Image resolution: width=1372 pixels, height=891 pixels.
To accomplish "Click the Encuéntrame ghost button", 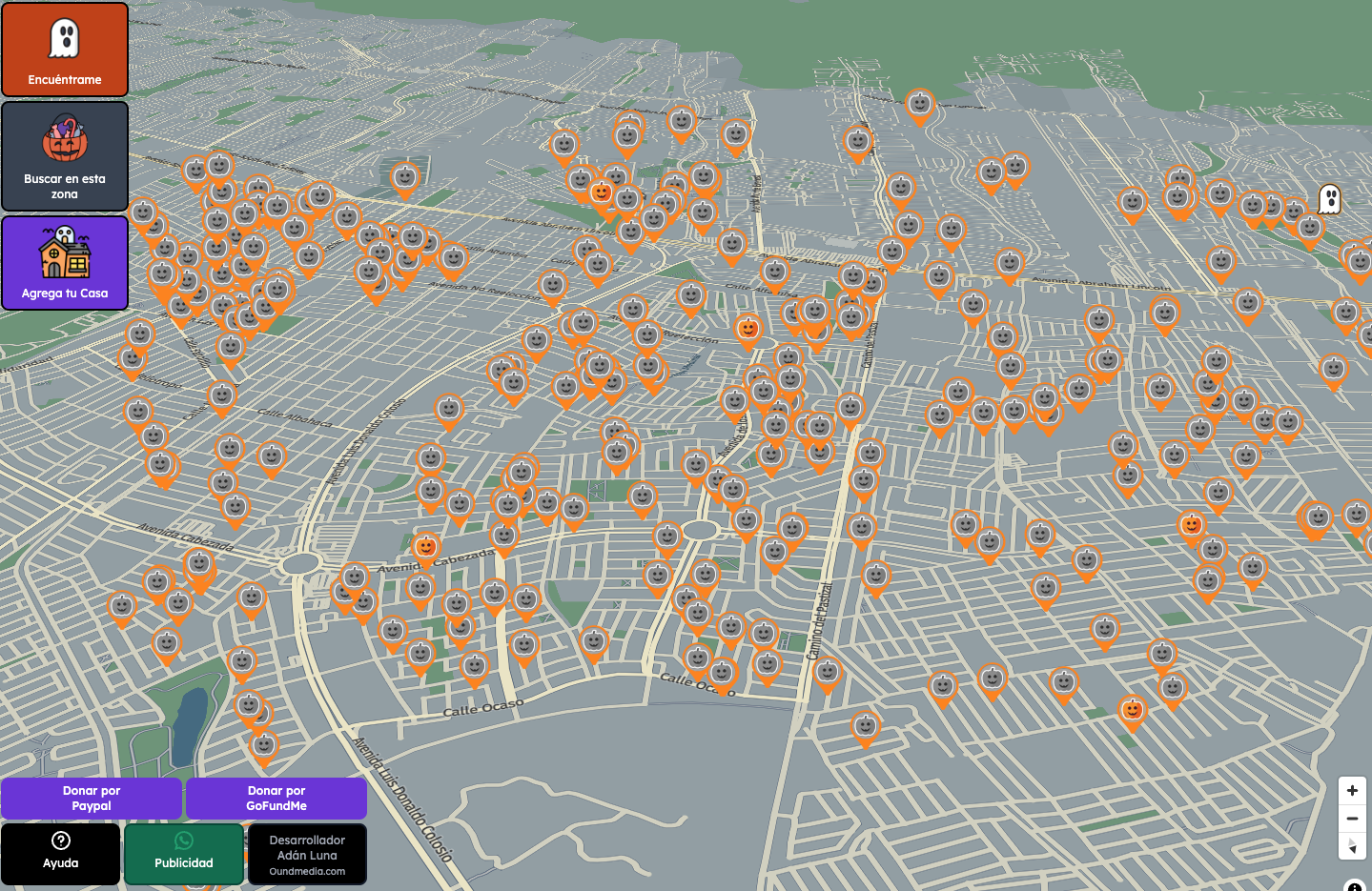I will coord(65,50).
